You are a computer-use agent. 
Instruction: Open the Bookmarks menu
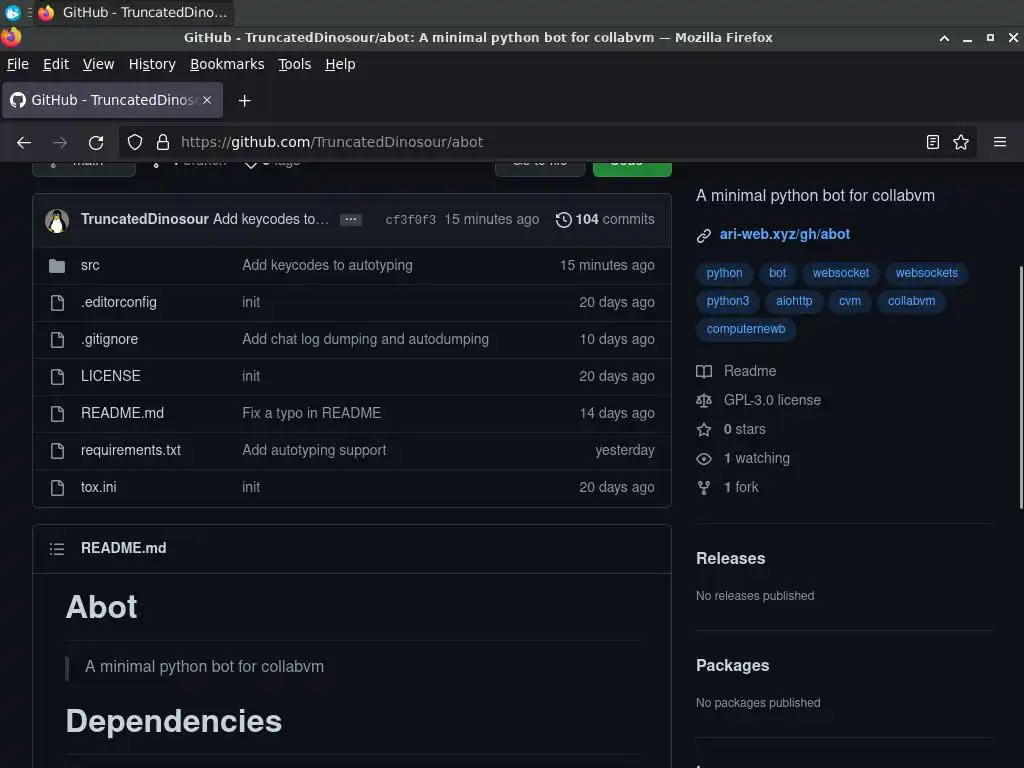(227, 64)
